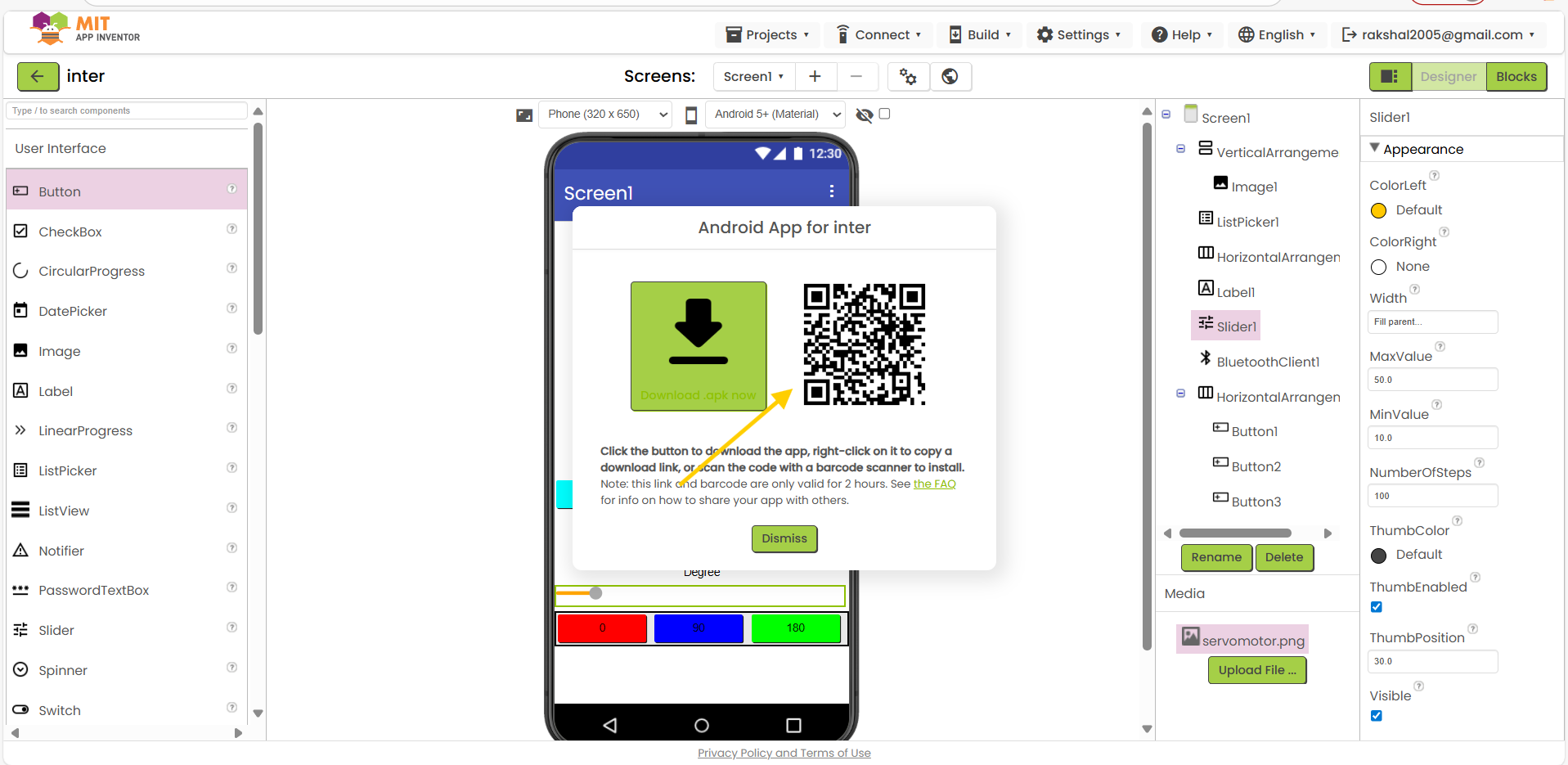Click the Width Fill parent field

1432,322
